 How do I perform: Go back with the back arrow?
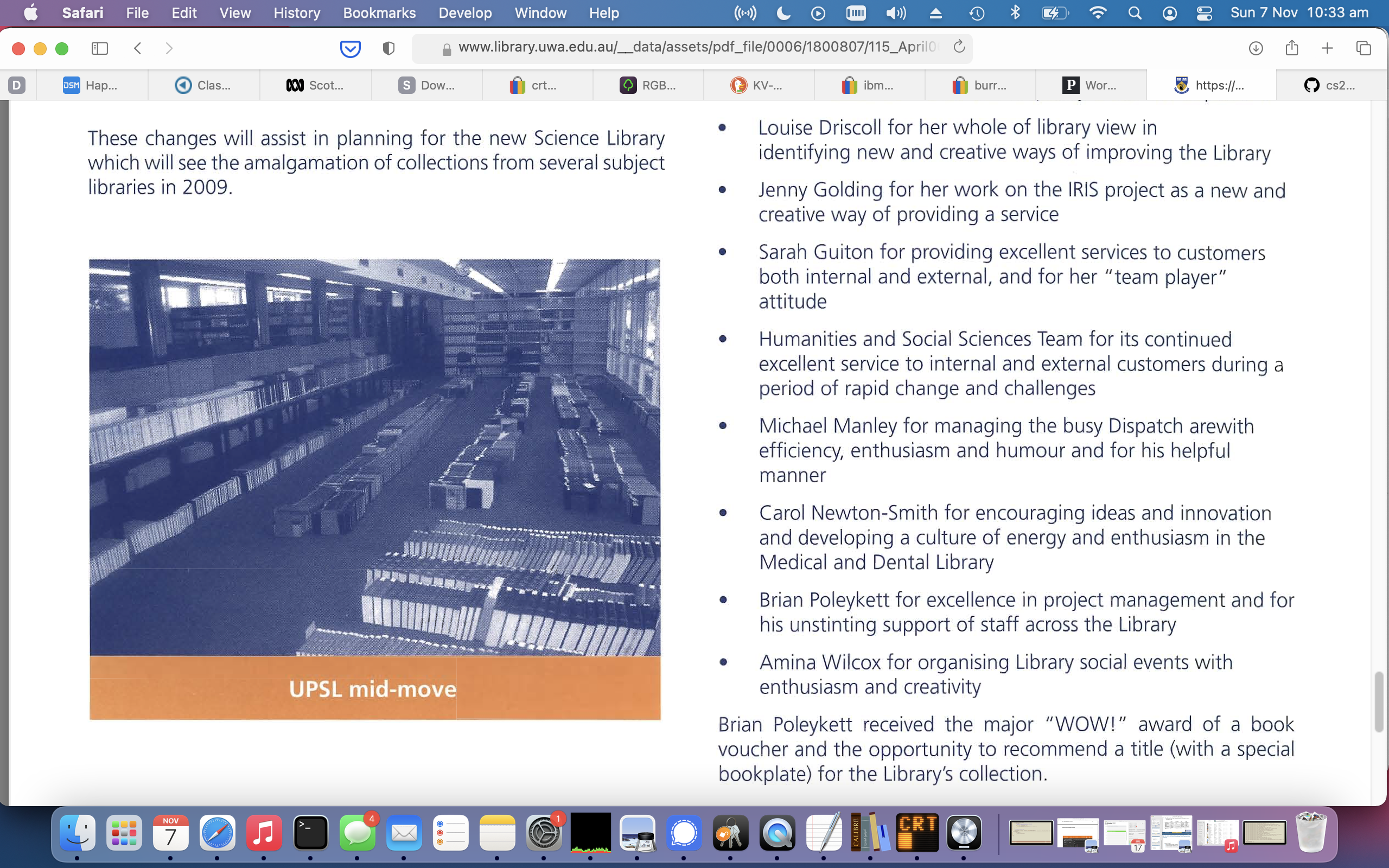pos(138,49)
